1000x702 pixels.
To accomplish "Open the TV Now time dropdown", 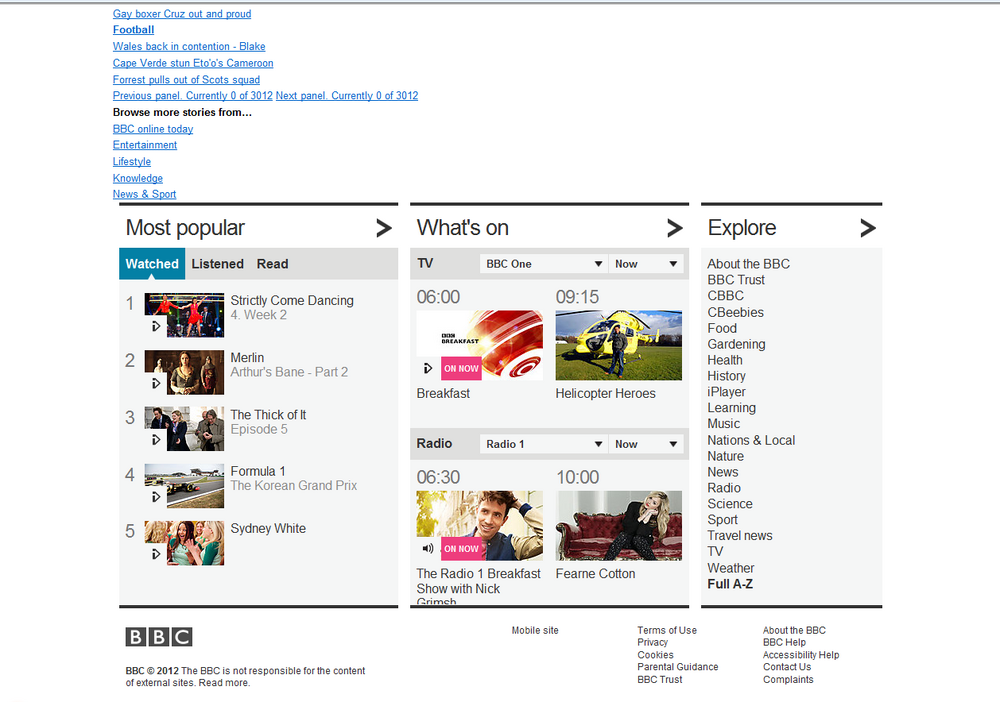I will 645,264.
